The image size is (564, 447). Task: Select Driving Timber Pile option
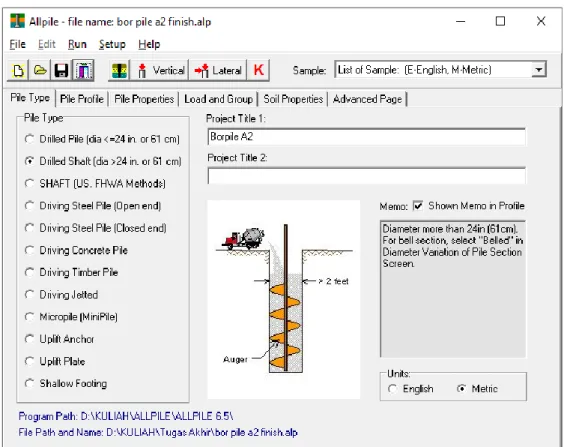72,273
